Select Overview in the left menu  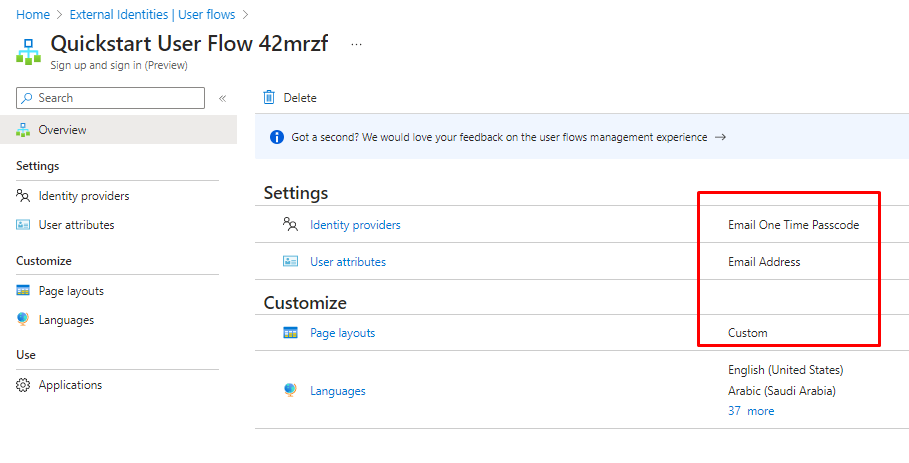click(62, 130)
